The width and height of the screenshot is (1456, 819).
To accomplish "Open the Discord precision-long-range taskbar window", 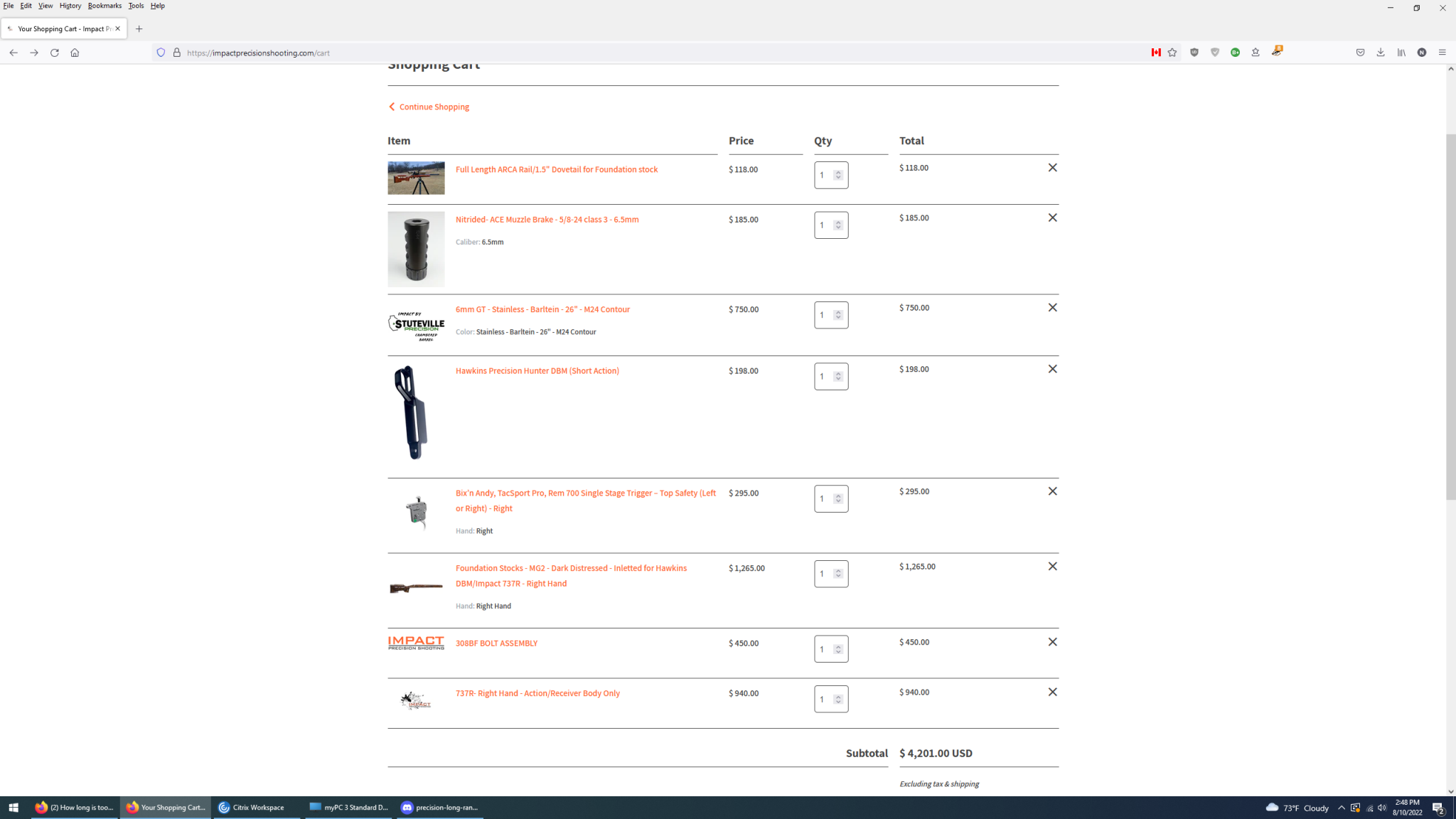I will (x=440, y=808).
